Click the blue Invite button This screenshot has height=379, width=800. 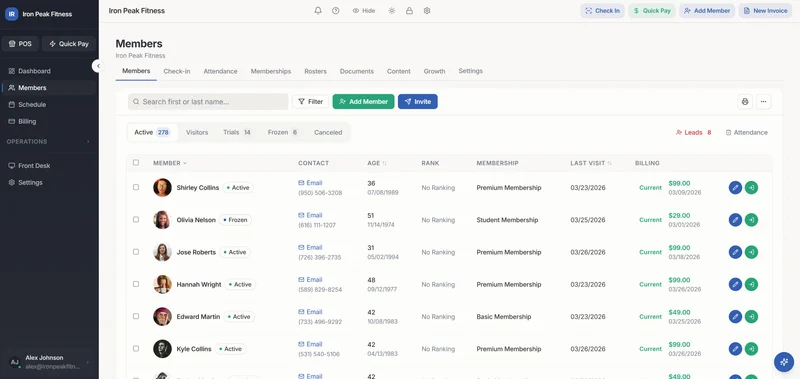click(x=417, y=102)
